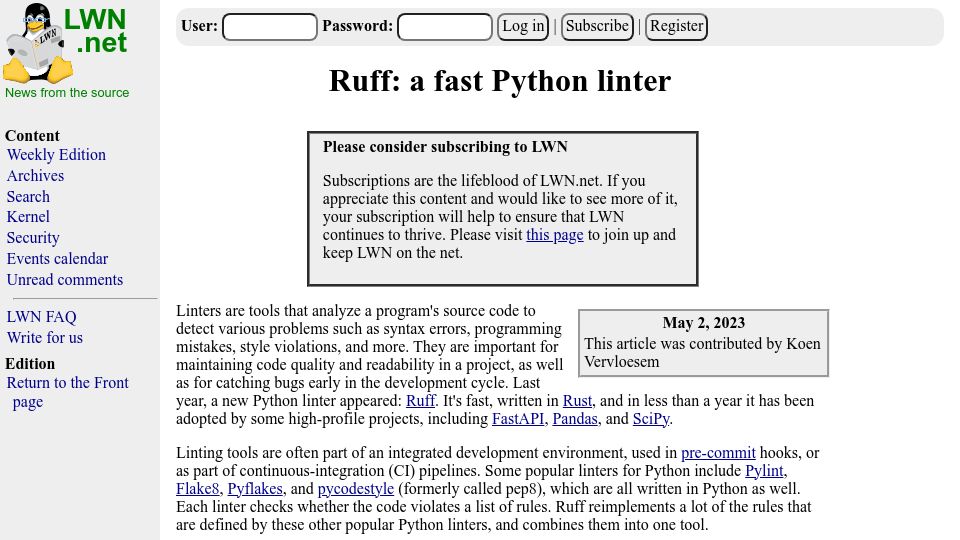Focus the User input field

click(x=270, y=27)
